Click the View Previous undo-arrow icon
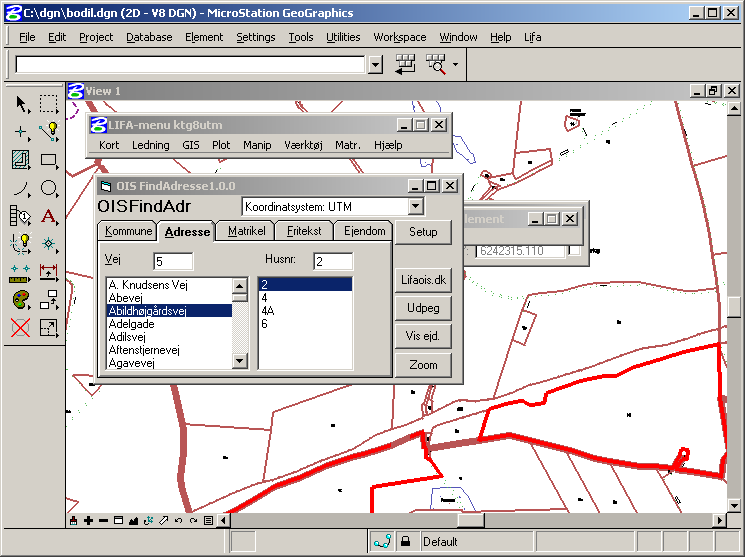This screenshot has height=557, width=745. [x=178, y=521]
